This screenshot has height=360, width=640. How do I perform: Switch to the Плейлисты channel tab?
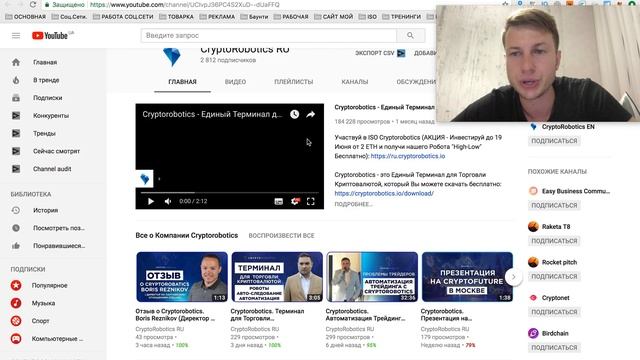click(x=293, y=82)
